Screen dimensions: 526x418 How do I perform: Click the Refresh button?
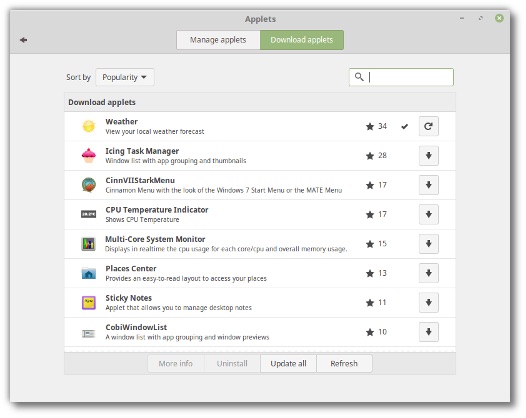(x=344, y=364)
